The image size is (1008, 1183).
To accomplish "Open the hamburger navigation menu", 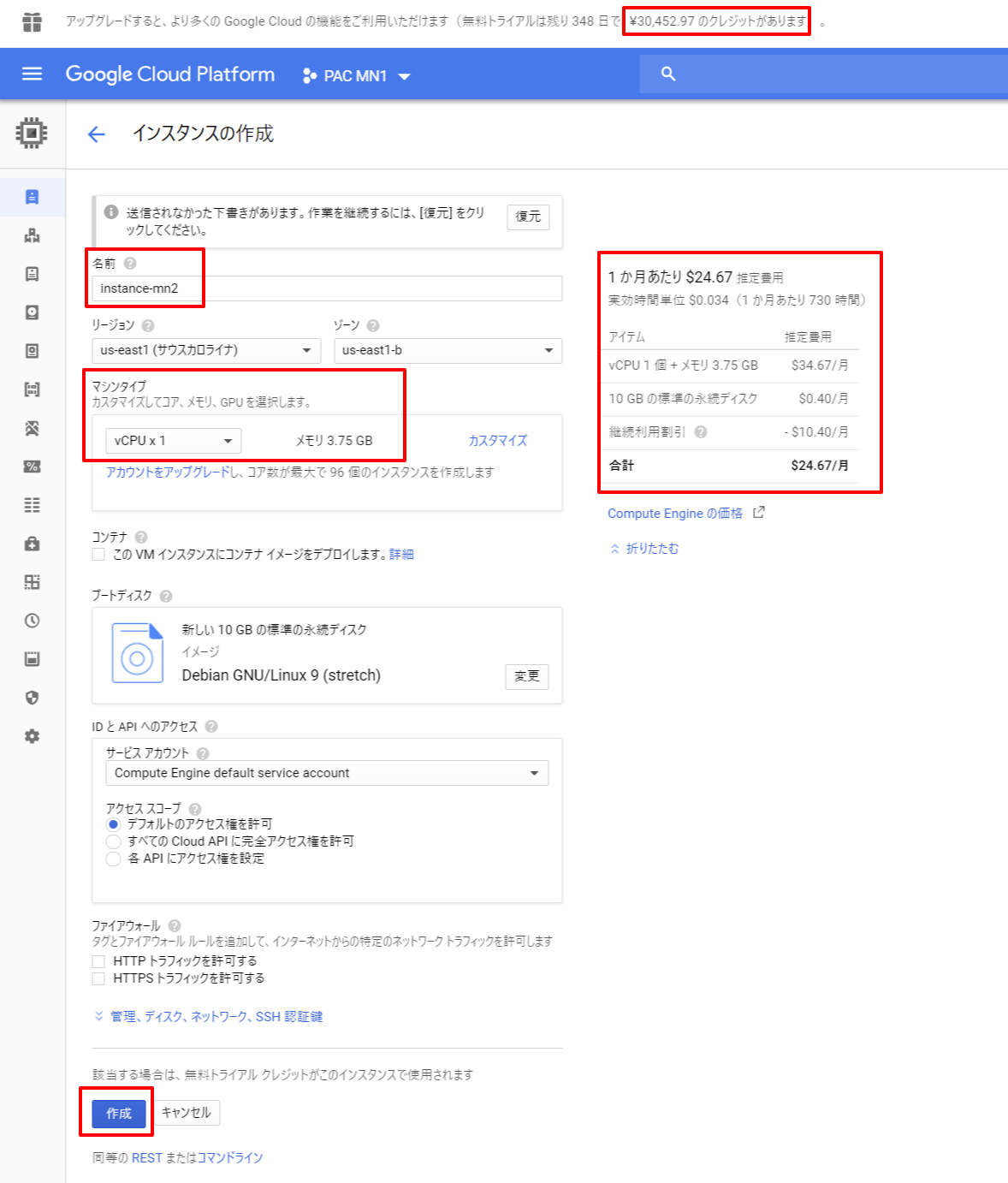I will [32, 74].
